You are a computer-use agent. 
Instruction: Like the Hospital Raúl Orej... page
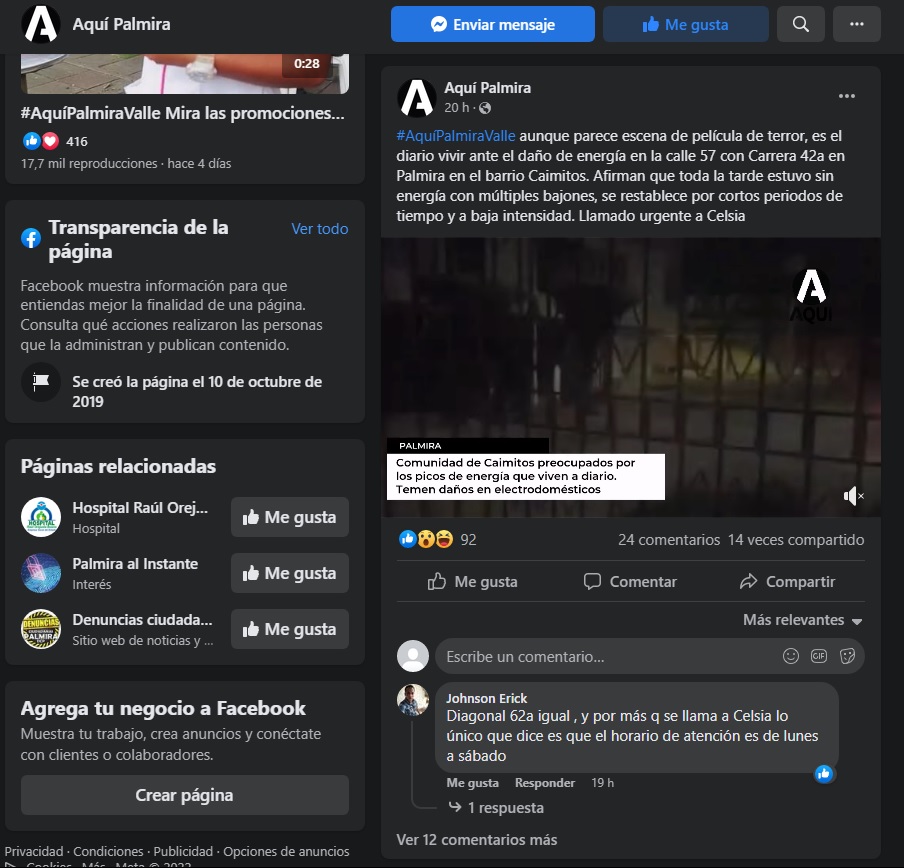click(x=289, y=517)
